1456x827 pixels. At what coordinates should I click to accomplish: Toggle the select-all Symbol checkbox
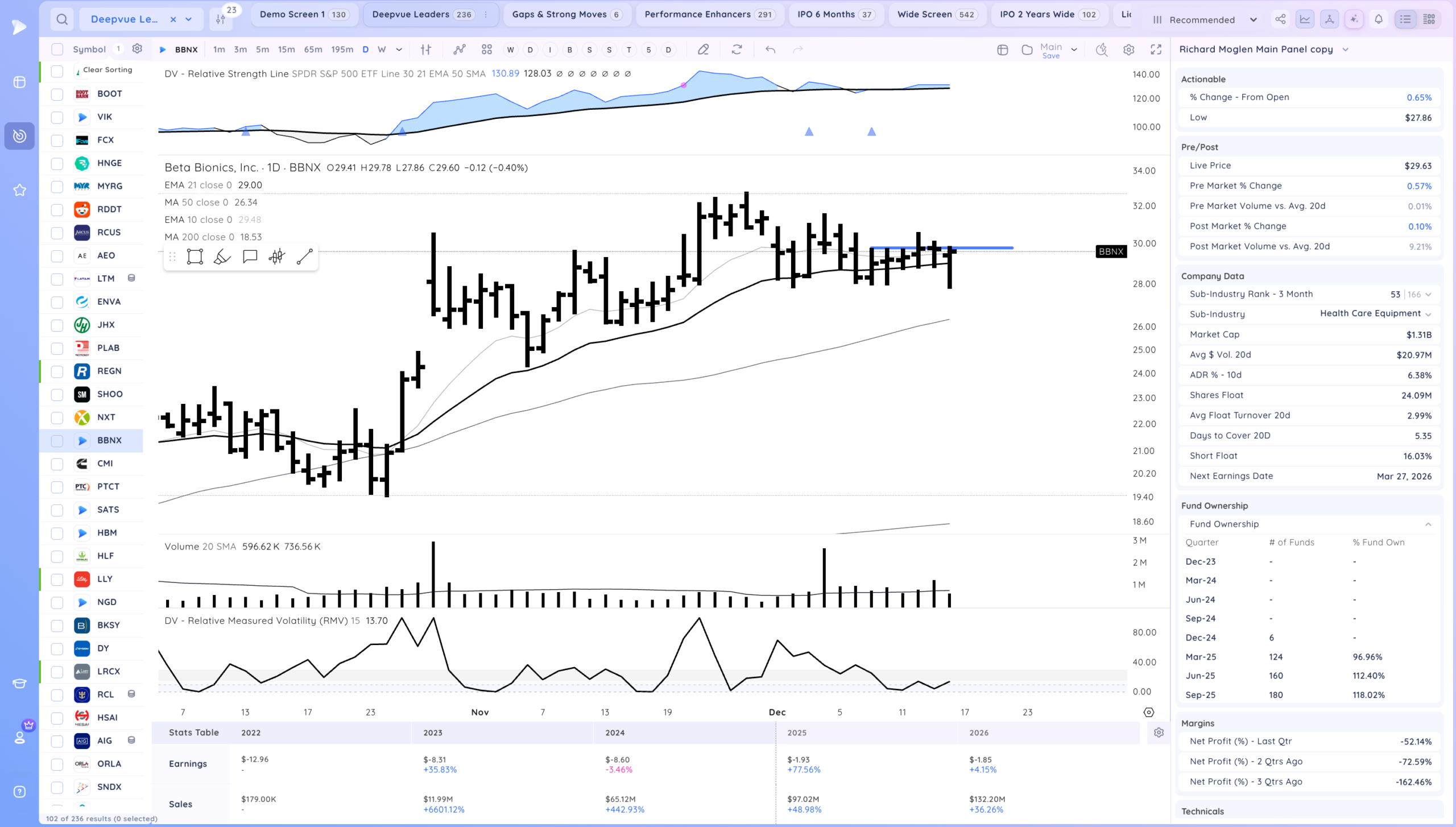click(57, 49)
